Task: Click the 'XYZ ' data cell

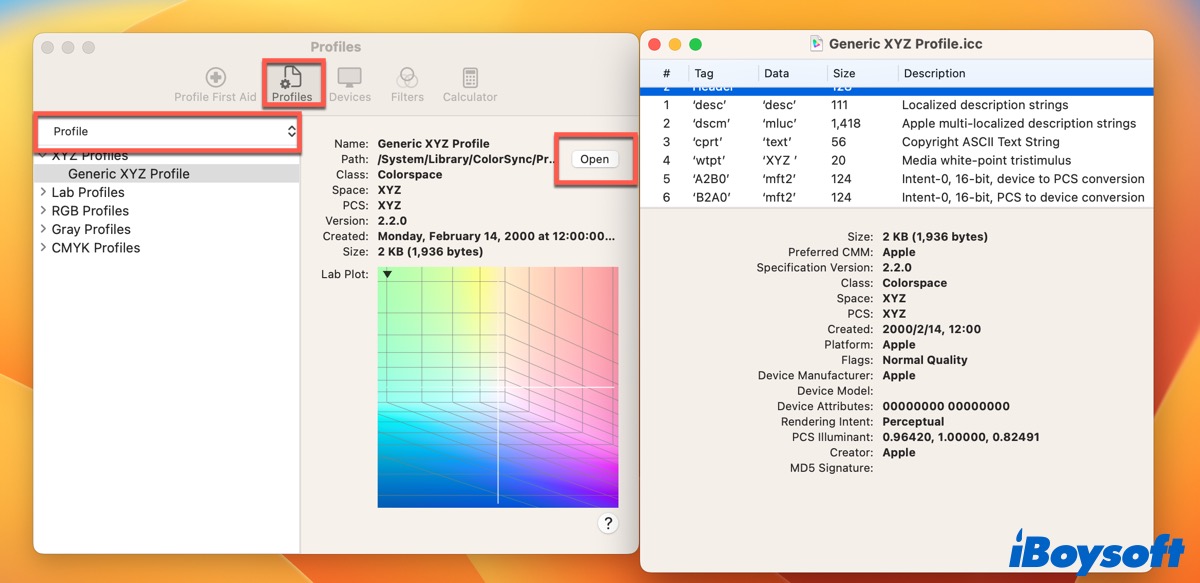Action: tap(779, 160)
